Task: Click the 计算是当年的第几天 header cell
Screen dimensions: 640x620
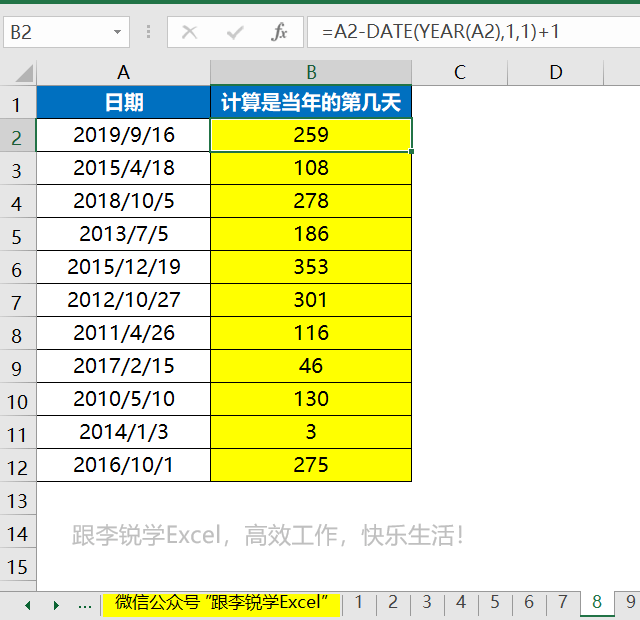Action: click(x=311, y=102)
